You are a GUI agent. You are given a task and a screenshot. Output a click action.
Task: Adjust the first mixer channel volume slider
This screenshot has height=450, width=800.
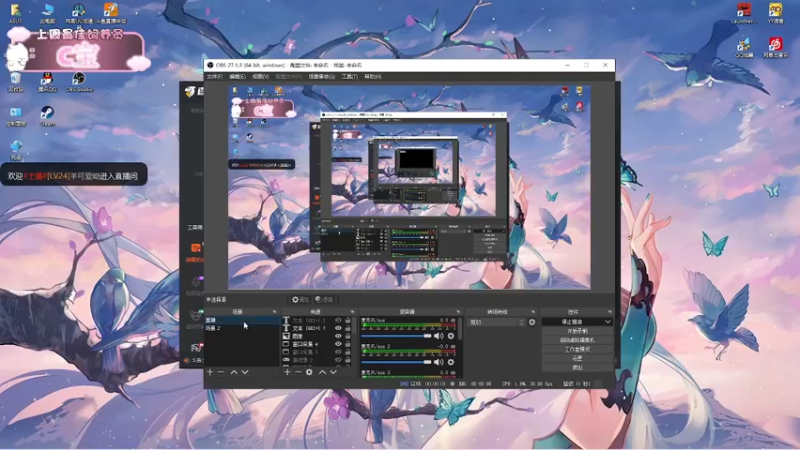(x=396, y=336)
